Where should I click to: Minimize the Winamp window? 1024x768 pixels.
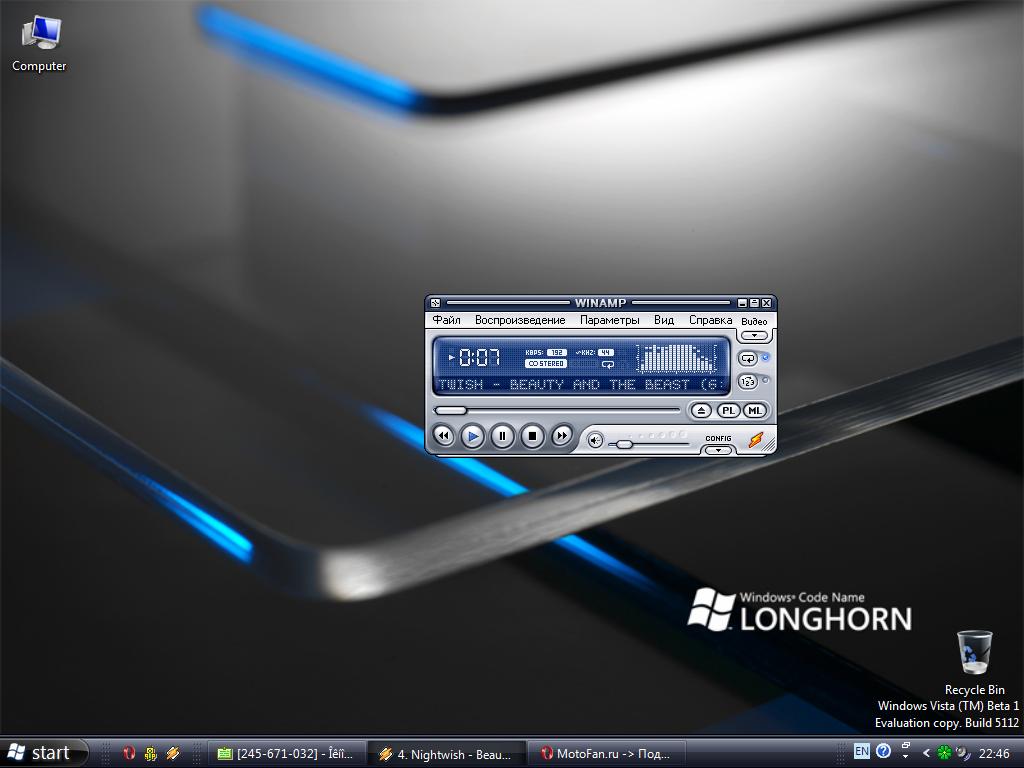(742, 303)
